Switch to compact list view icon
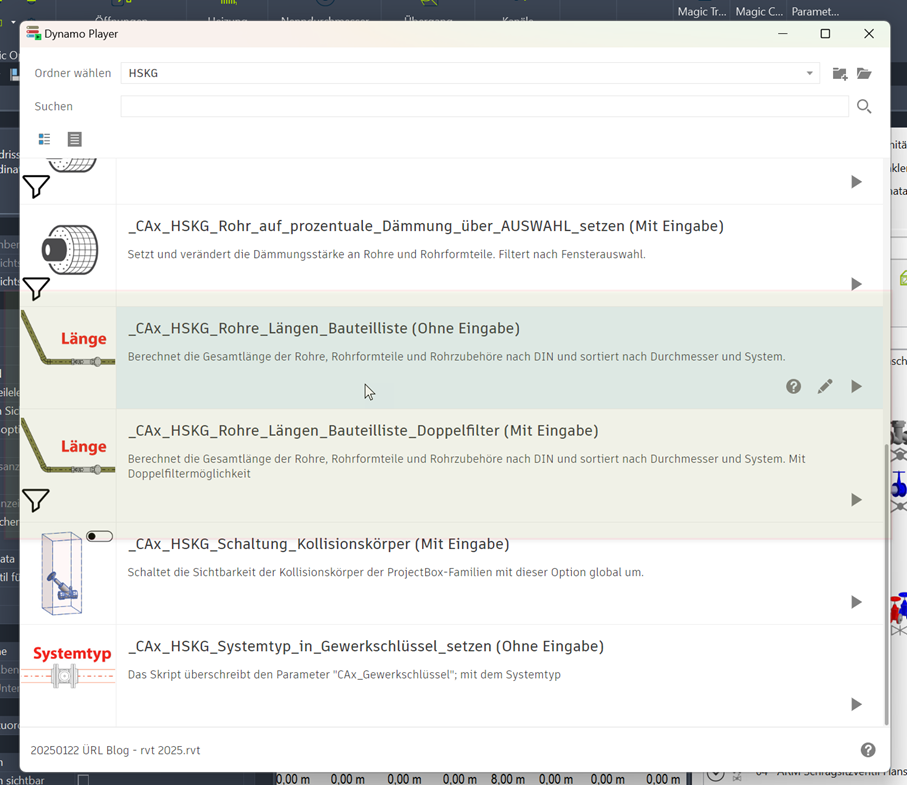Screen dimensions: 907x785 (44, 139)
